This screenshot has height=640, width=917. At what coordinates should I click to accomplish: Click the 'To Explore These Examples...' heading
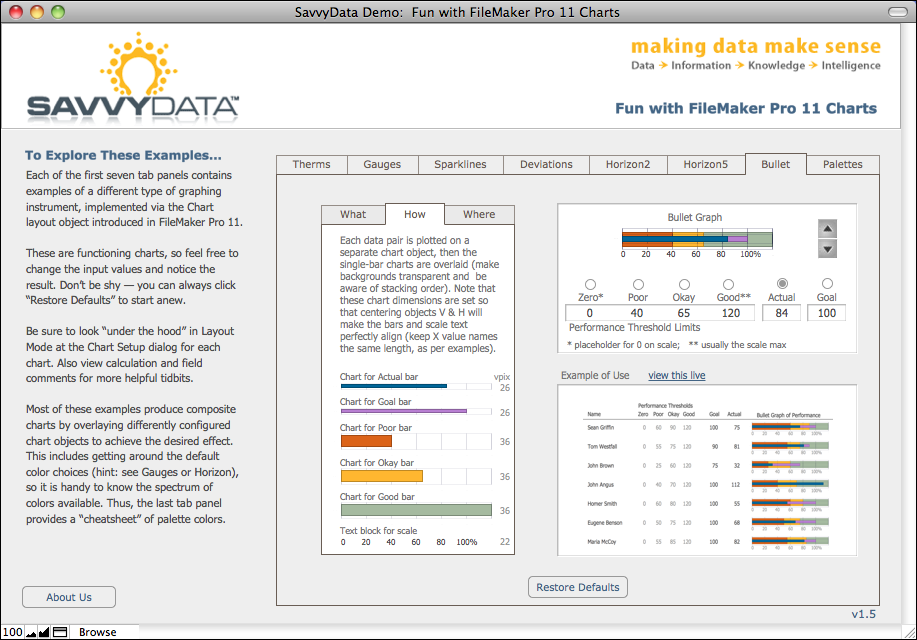[x=123, y=155]
